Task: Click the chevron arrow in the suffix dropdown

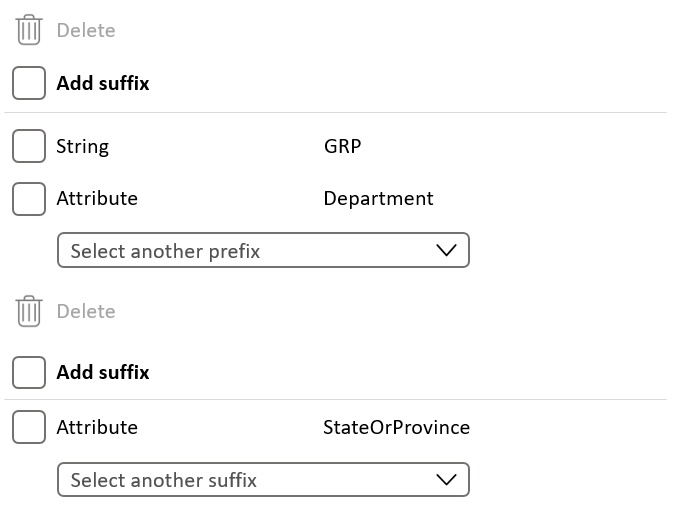Action: coord(446,480)
